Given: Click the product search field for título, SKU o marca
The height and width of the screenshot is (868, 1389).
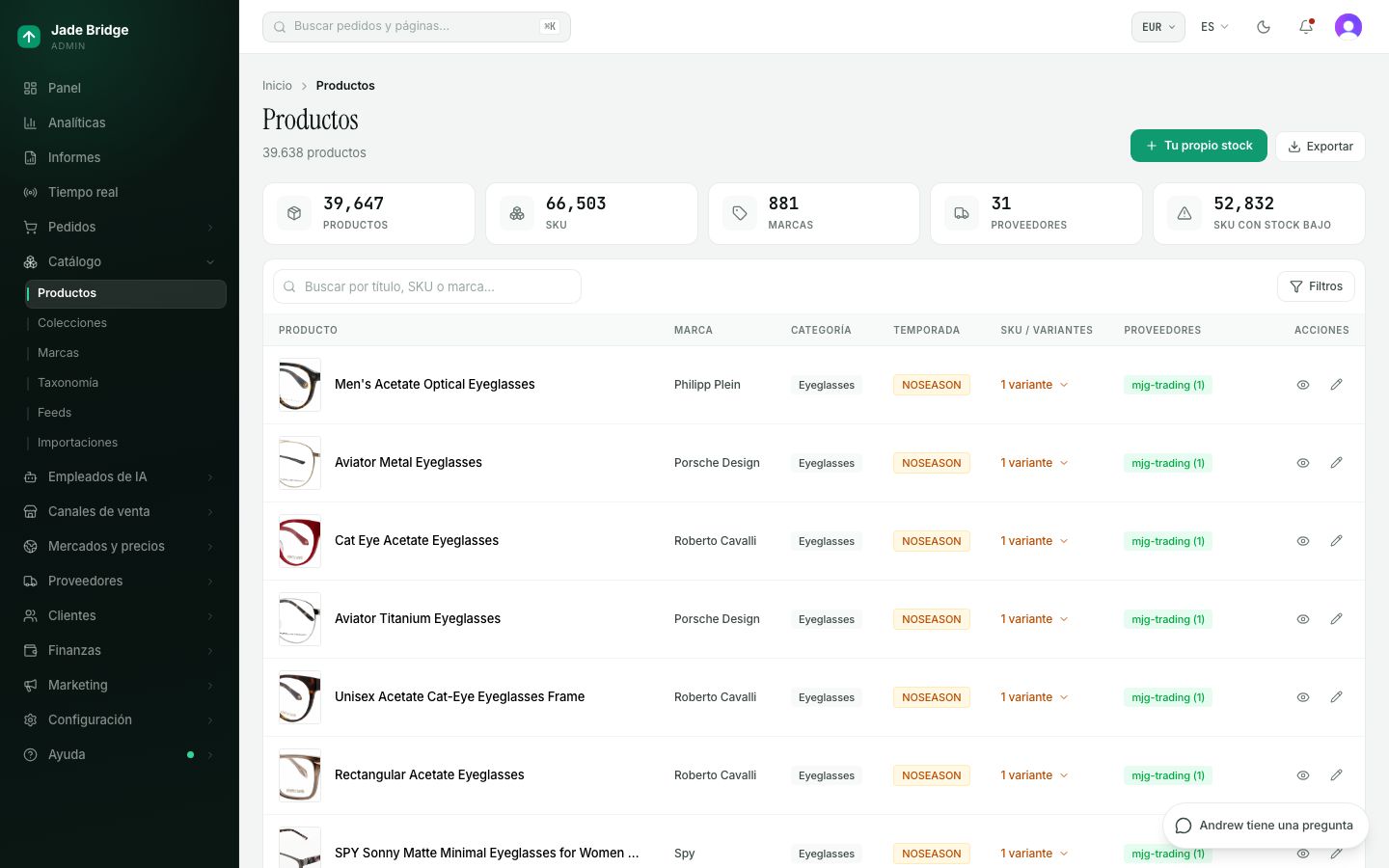Looking at the screenshot, I should click(427, 286).
